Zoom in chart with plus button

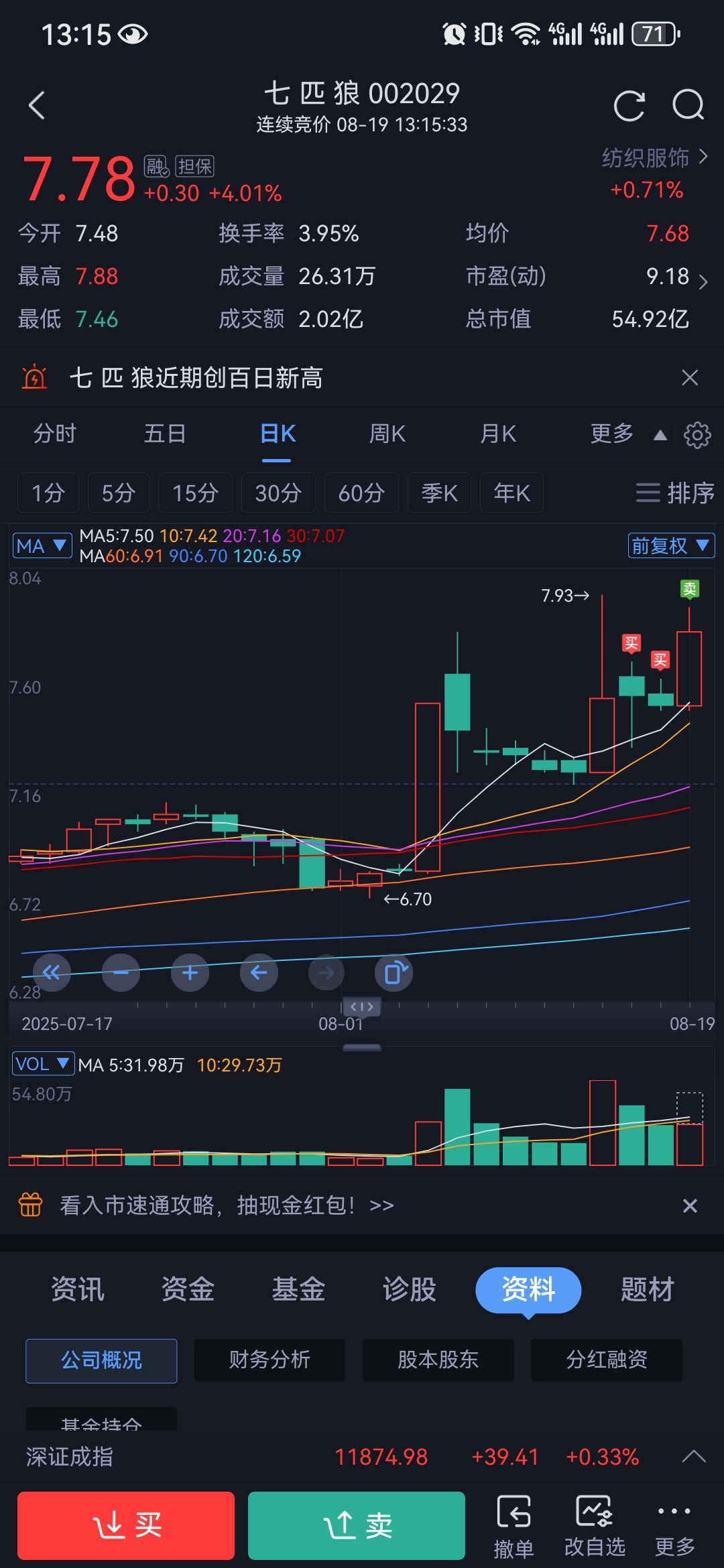[x=190, y=972]
